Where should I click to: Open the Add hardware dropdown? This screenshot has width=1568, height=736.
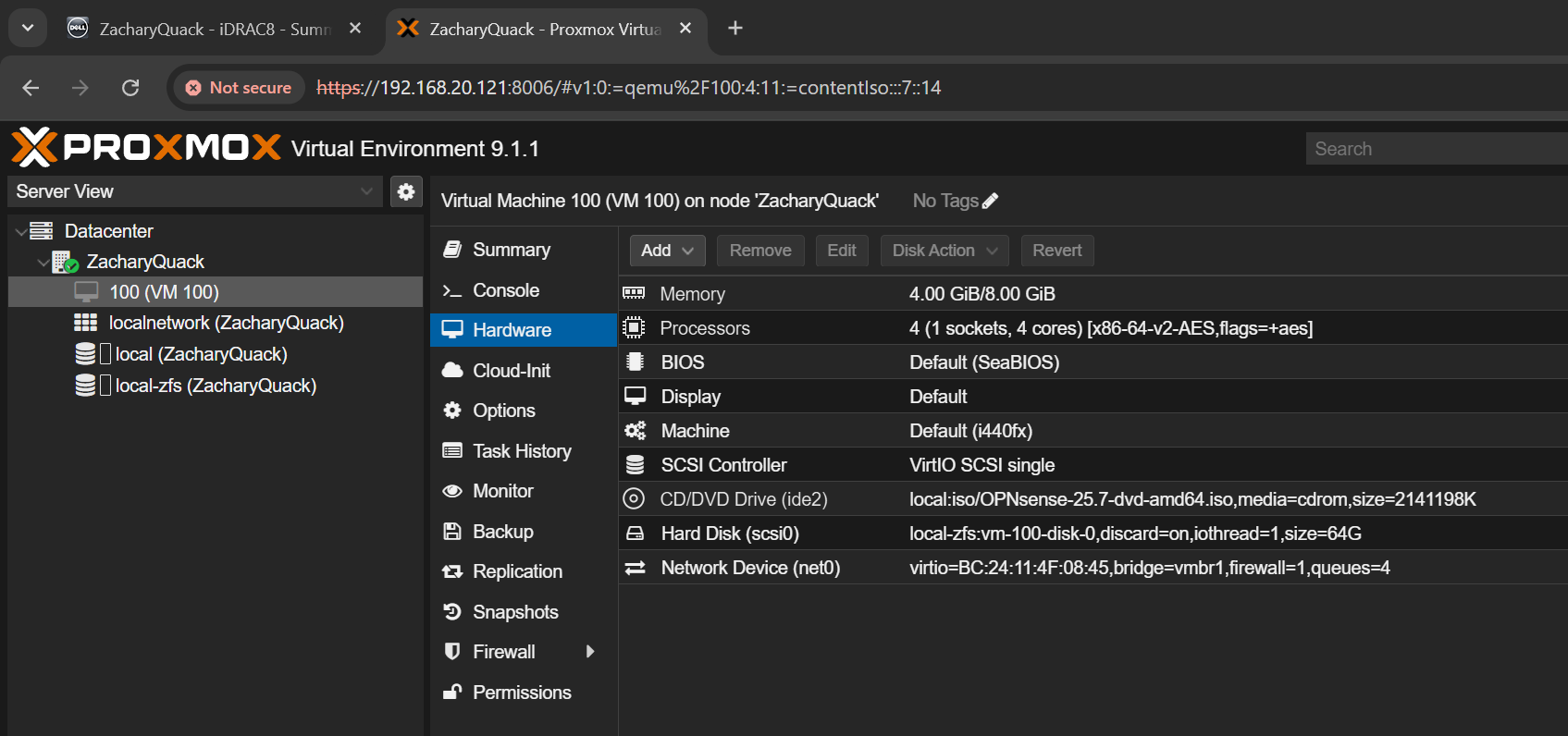(667, 251)
